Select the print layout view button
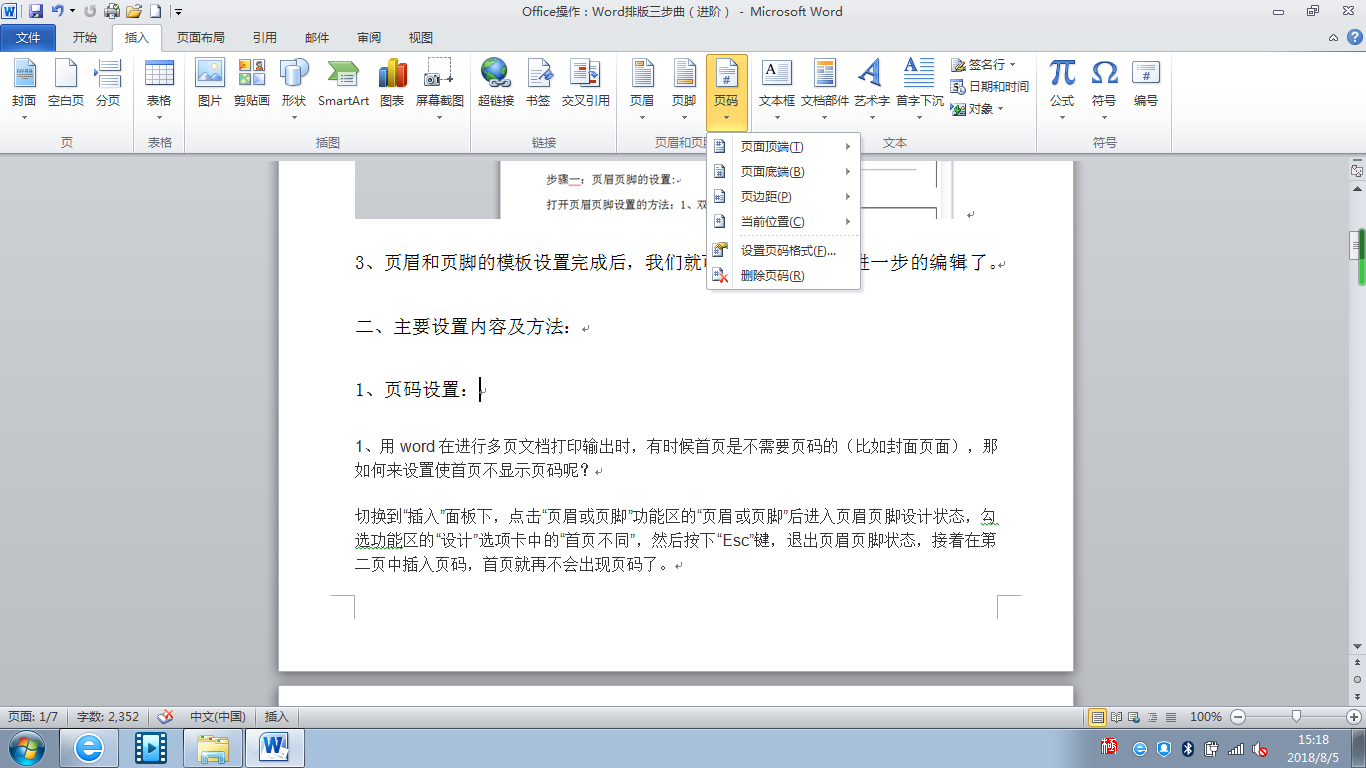The image size is (1366, 768). tap(1098, 717)
